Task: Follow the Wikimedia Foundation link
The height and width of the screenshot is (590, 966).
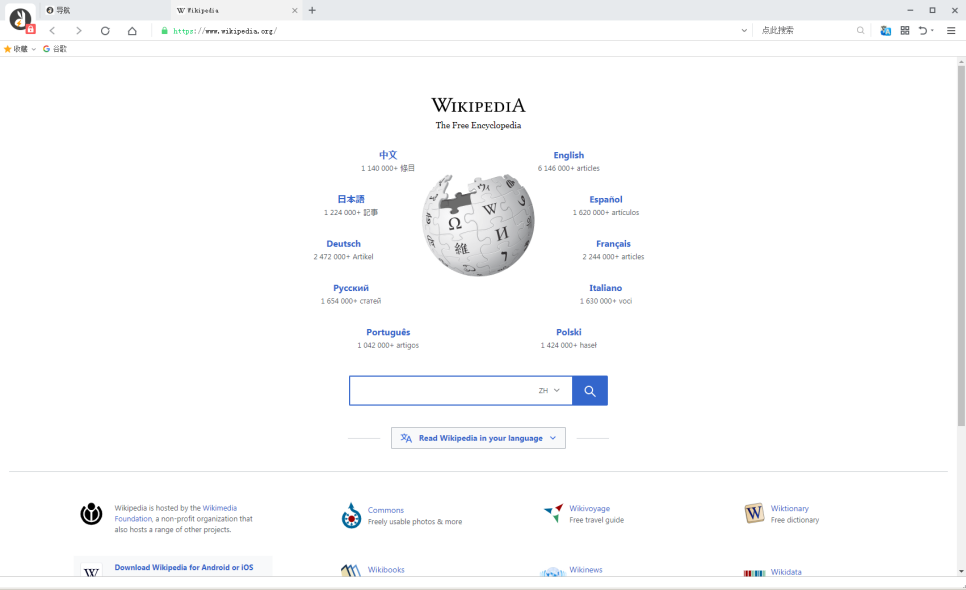Action: (x=176, y=514)
